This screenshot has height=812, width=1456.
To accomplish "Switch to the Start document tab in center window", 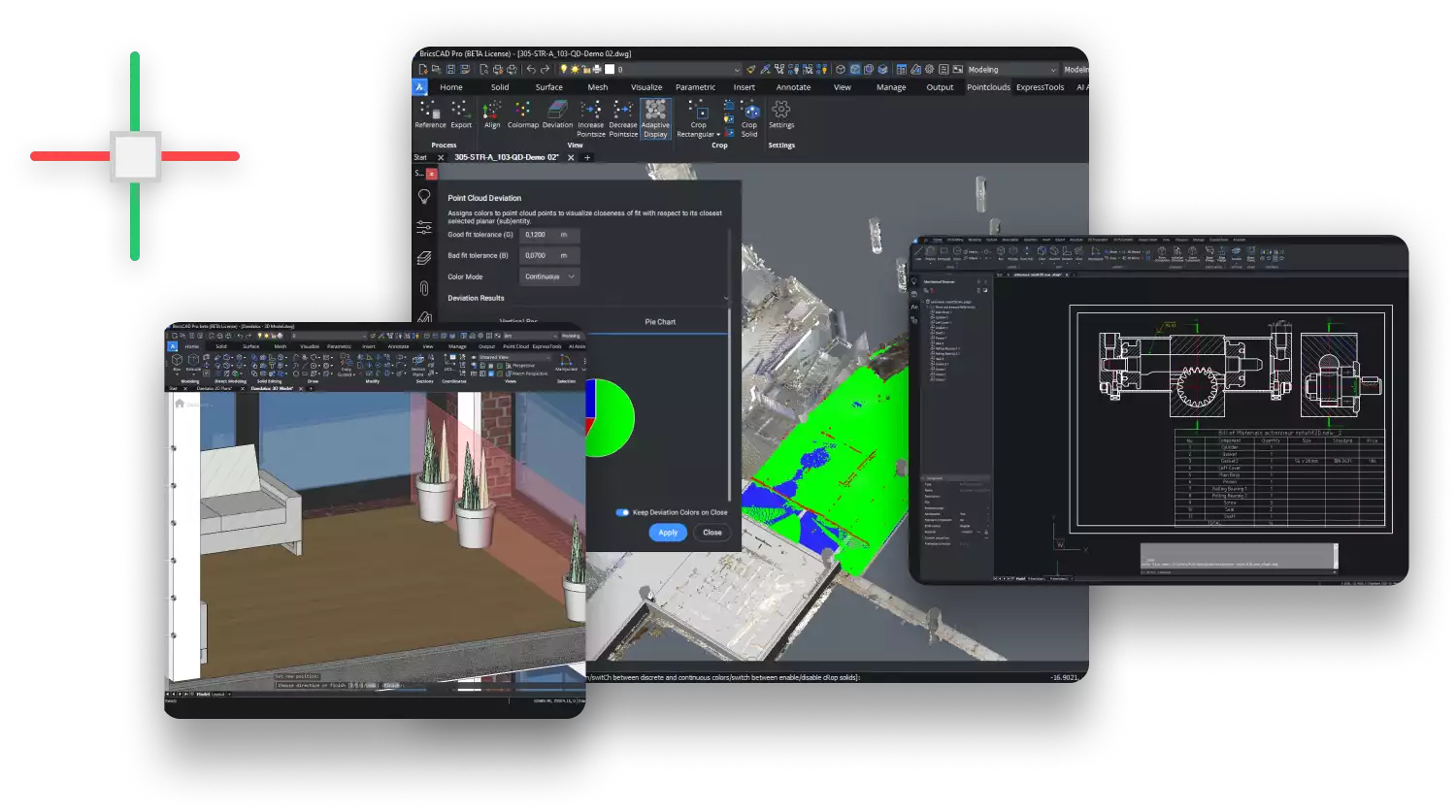I will coord(420,157).
